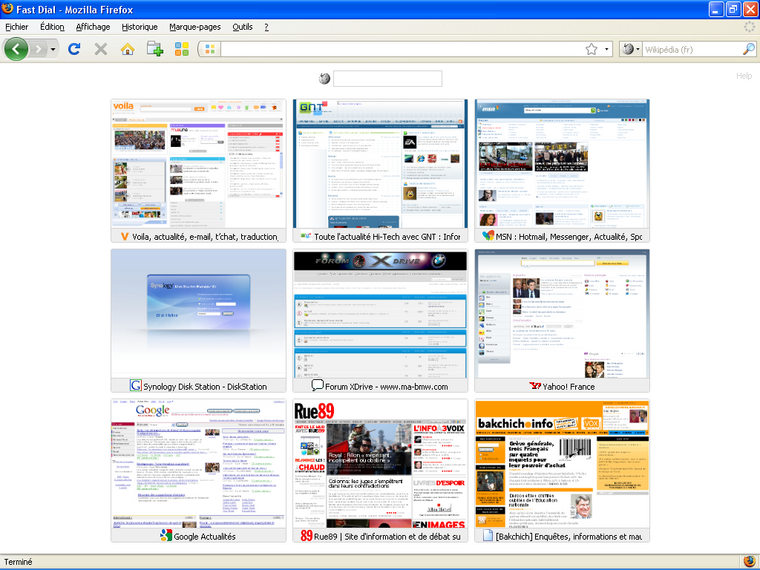
Task: Click the Yahoo Y! favicon
Action: (535, 386)
